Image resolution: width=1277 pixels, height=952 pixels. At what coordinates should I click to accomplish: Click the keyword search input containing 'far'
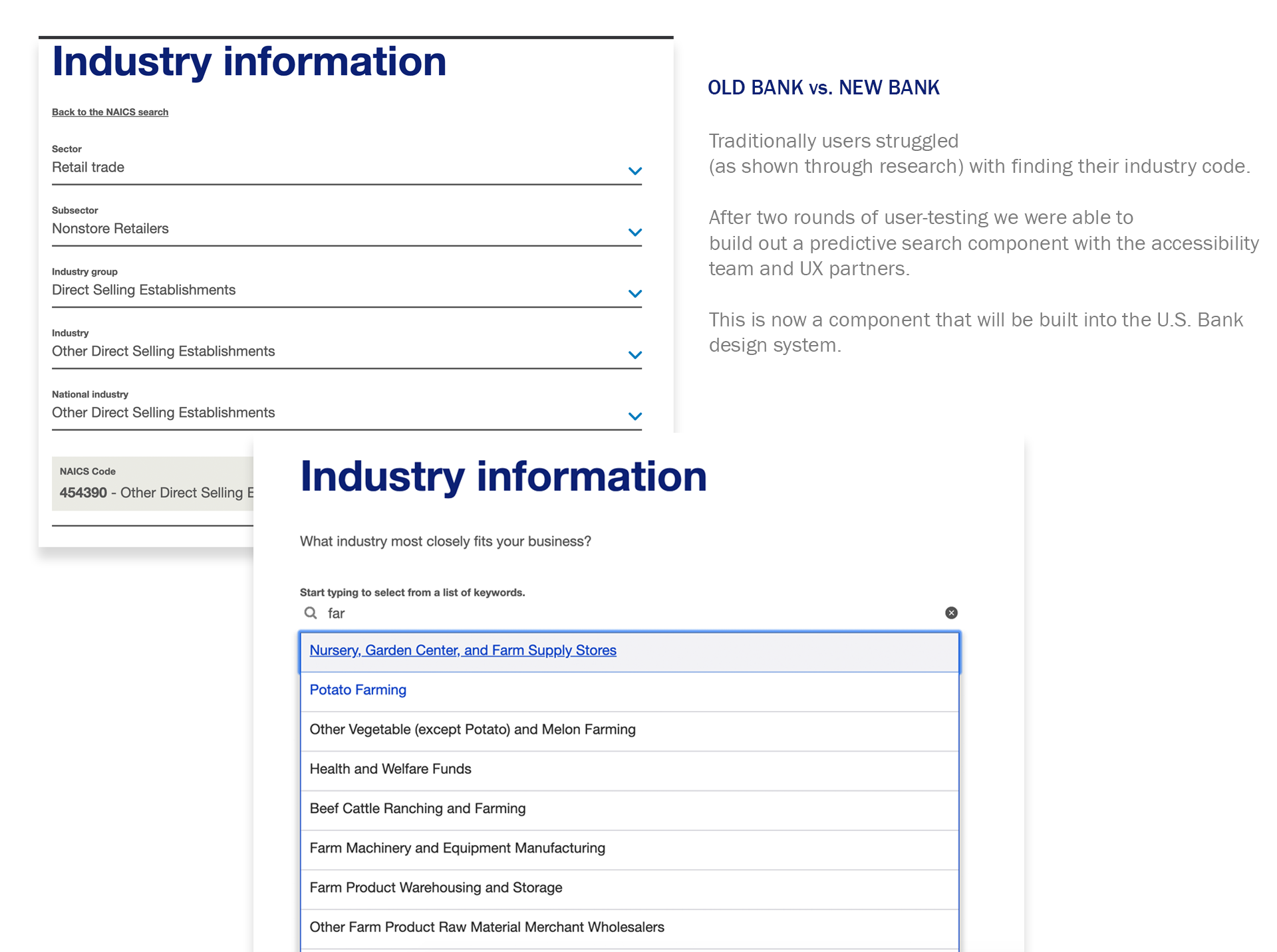pyautogui.click(x=625, y=613)
